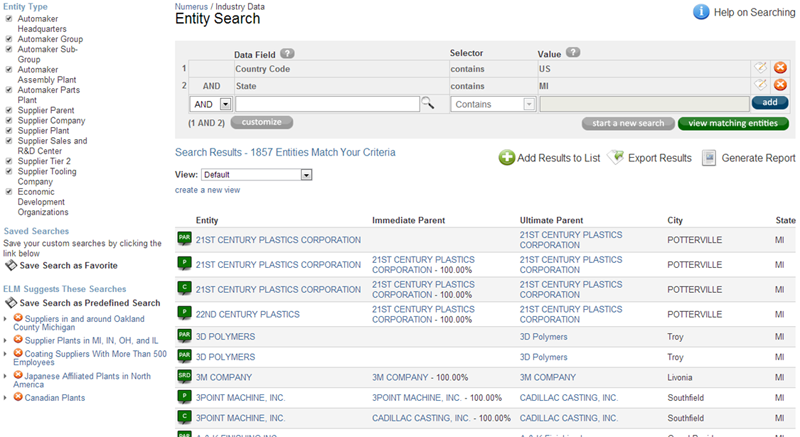
Task: Uncheck the Automaker Group checkbox
Action: click(9, 39)
